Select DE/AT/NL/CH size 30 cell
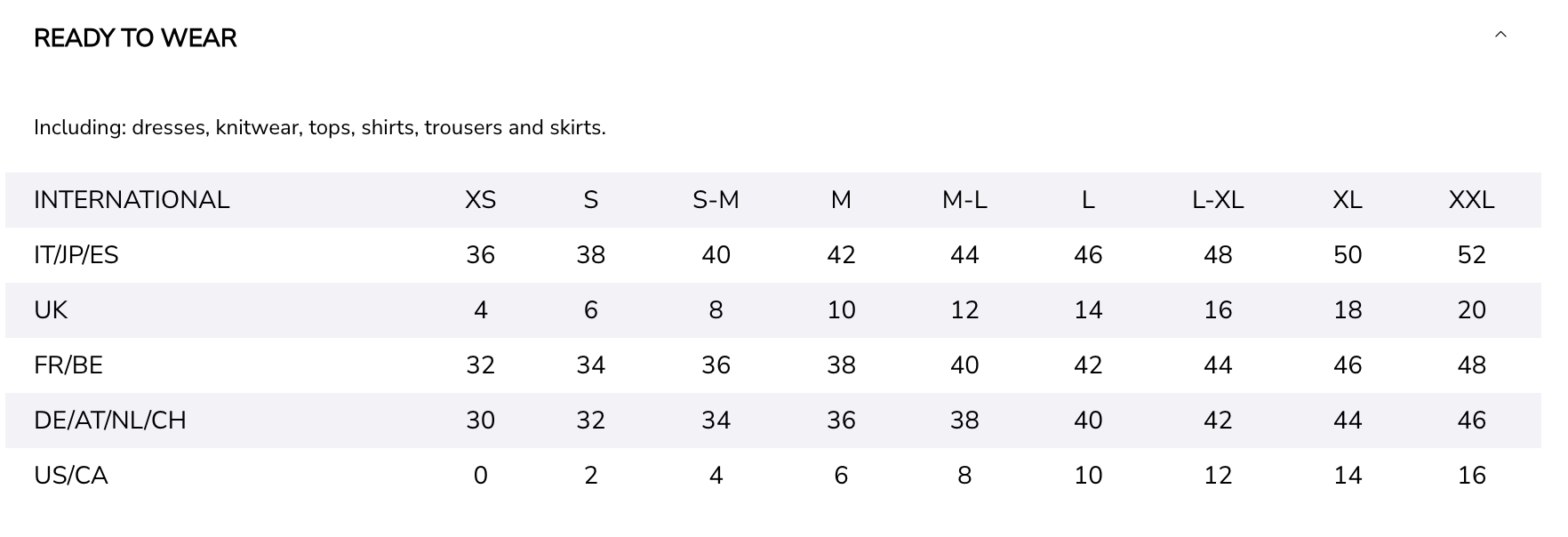The height and width of the screenshot is (537, 1568). tap(480, 421)
